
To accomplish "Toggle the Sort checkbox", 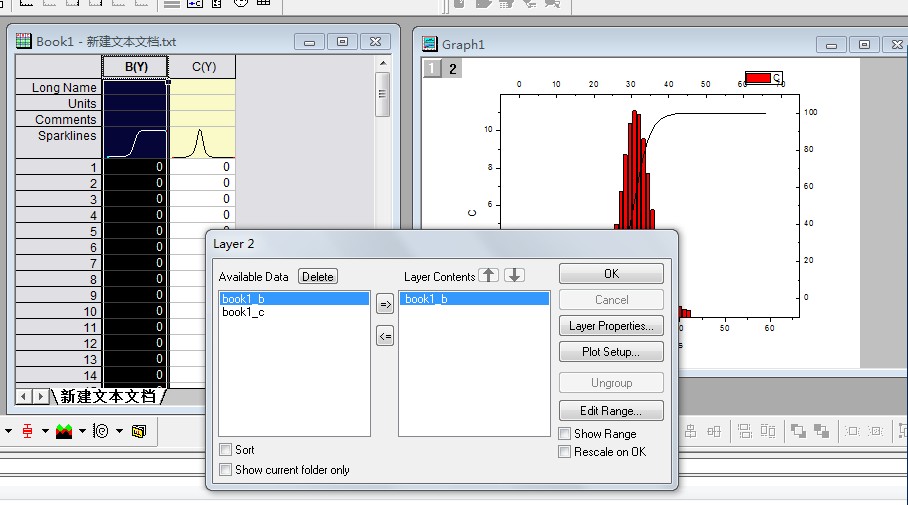I will [226, 449].
